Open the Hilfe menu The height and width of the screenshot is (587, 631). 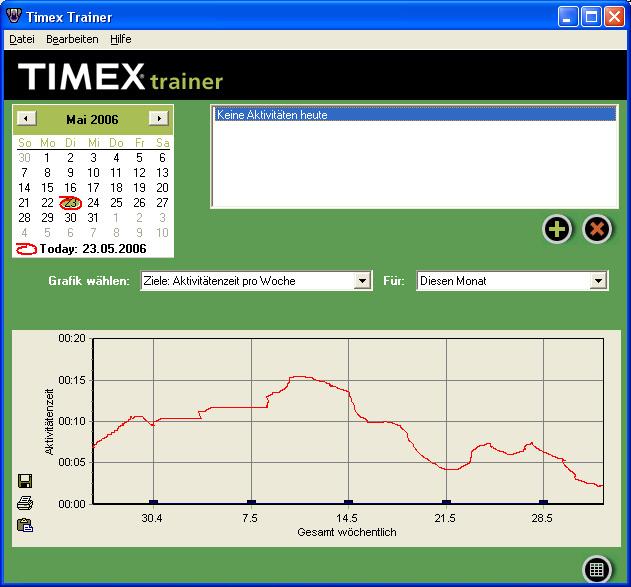(x=121, y=39)
